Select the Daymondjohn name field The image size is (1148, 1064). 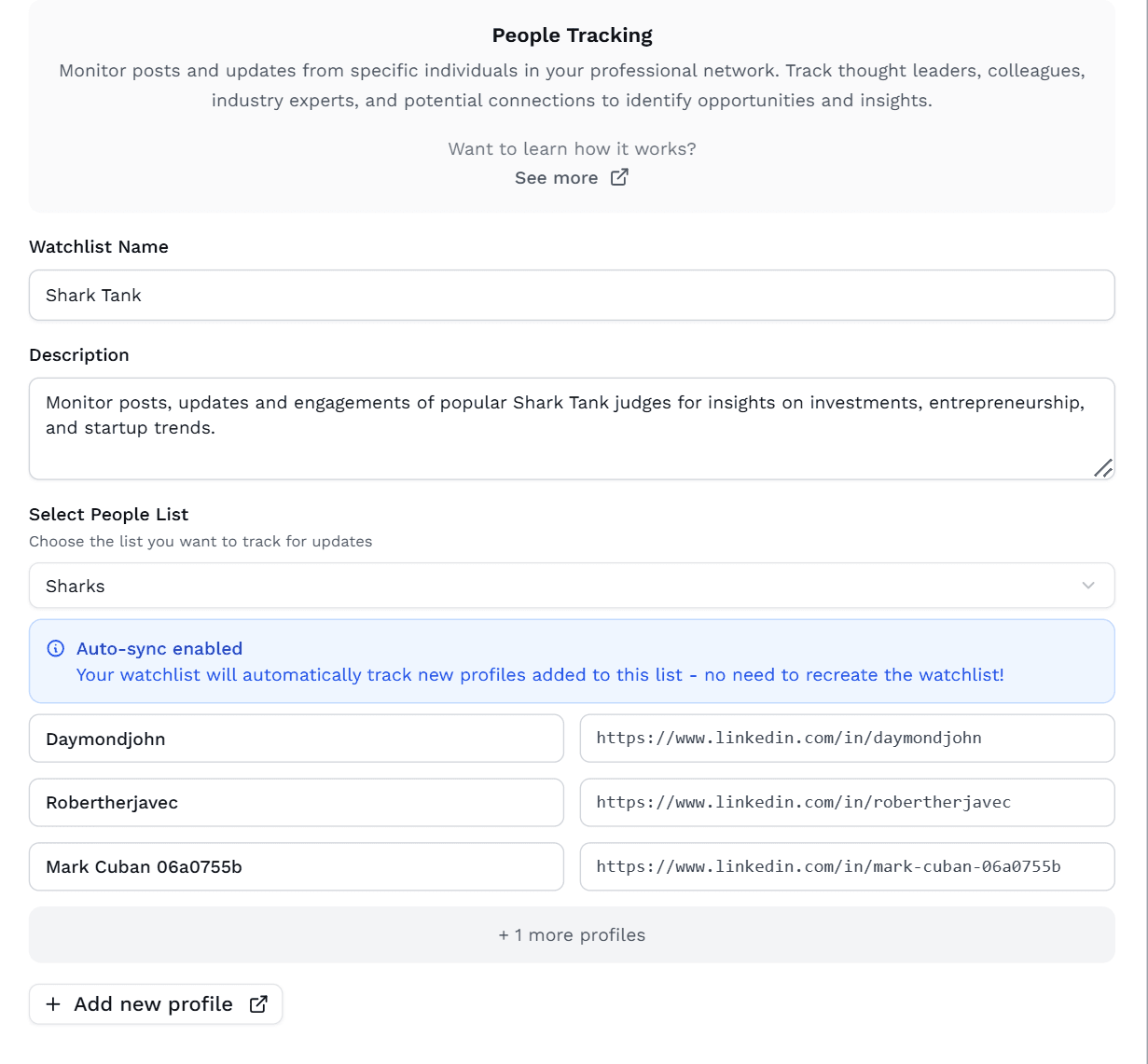click(296, 738)
